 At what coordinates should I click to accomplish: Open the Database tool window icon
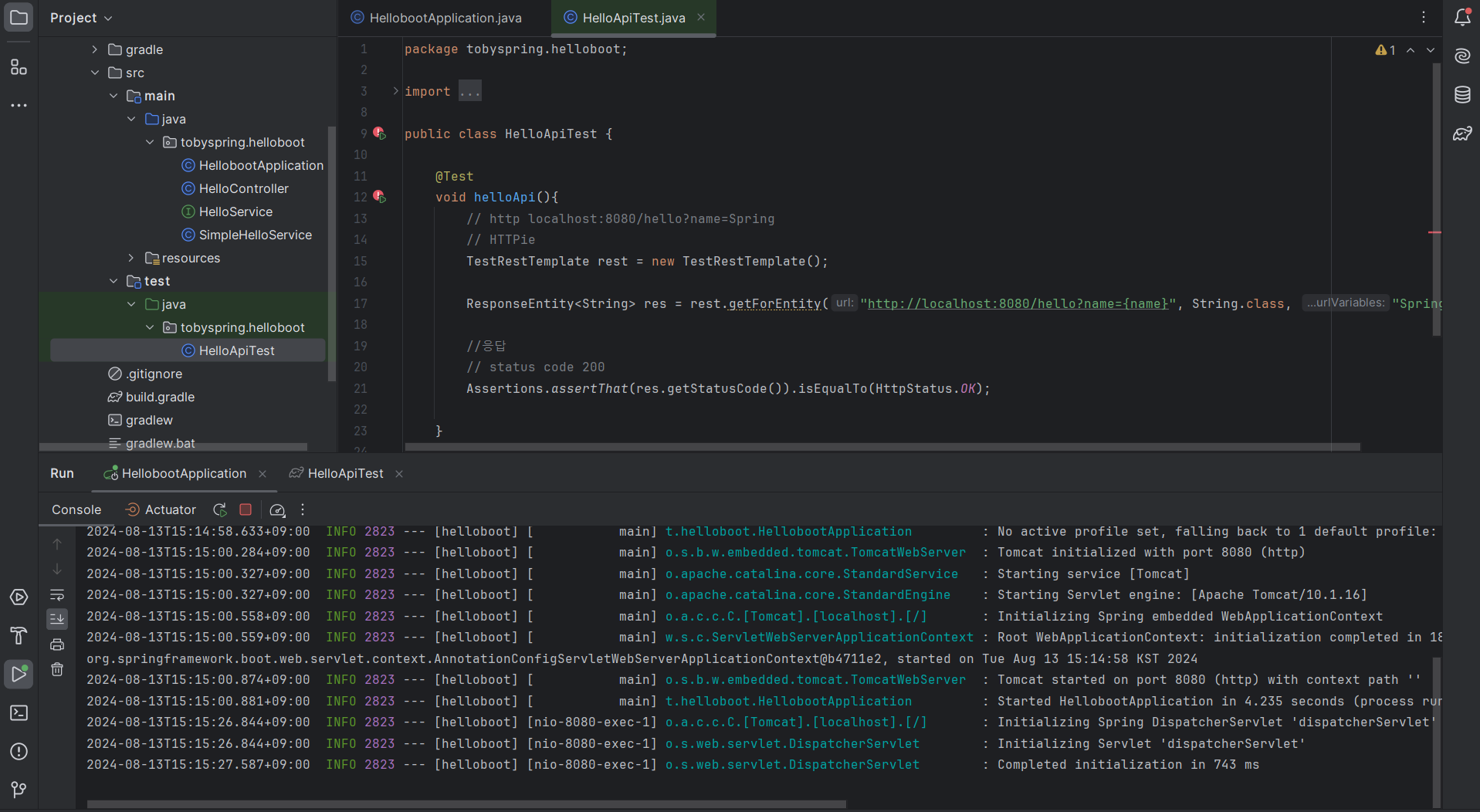(x=1462, y=95)
